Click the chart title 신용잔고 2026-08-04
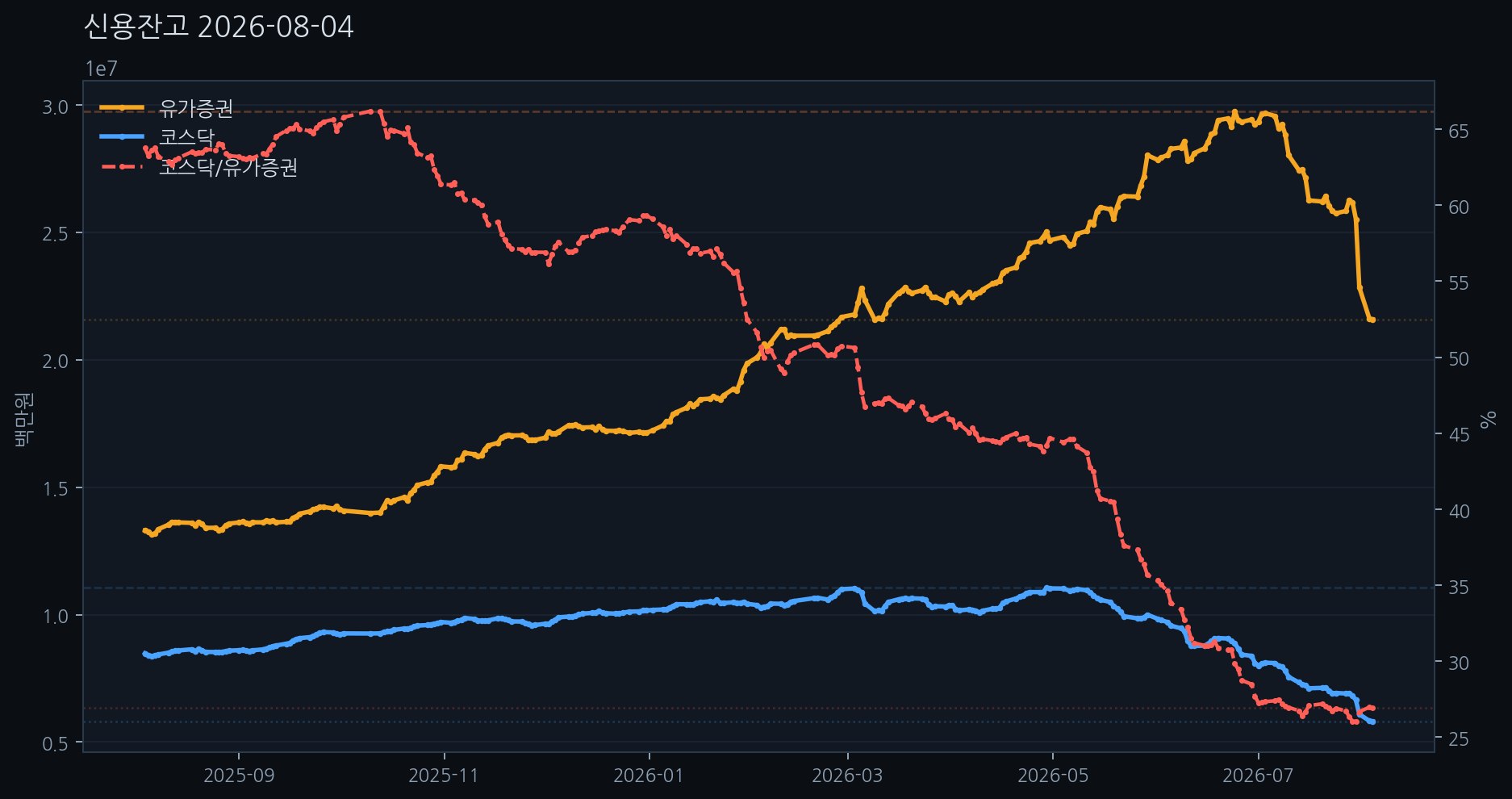The width and height of the screenshot is (1512, 799). pos(219,27)
